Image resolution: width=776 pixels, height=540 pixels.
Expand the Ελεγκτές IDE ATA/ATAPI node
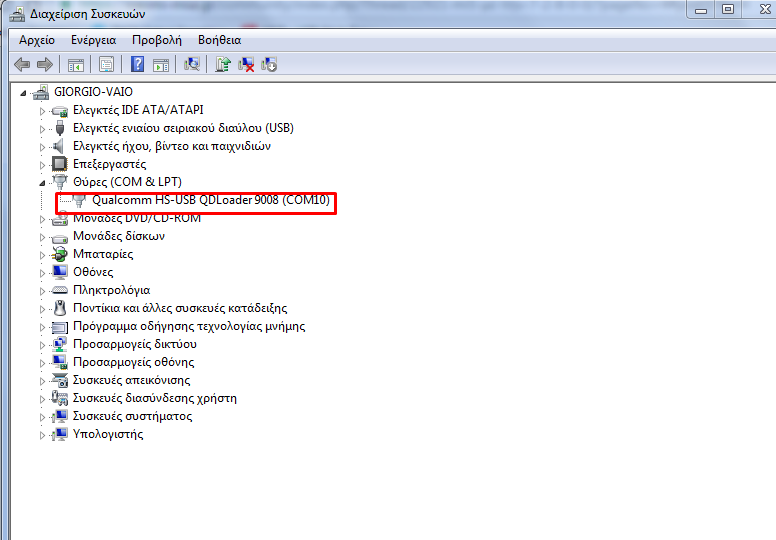pos(43,110)
